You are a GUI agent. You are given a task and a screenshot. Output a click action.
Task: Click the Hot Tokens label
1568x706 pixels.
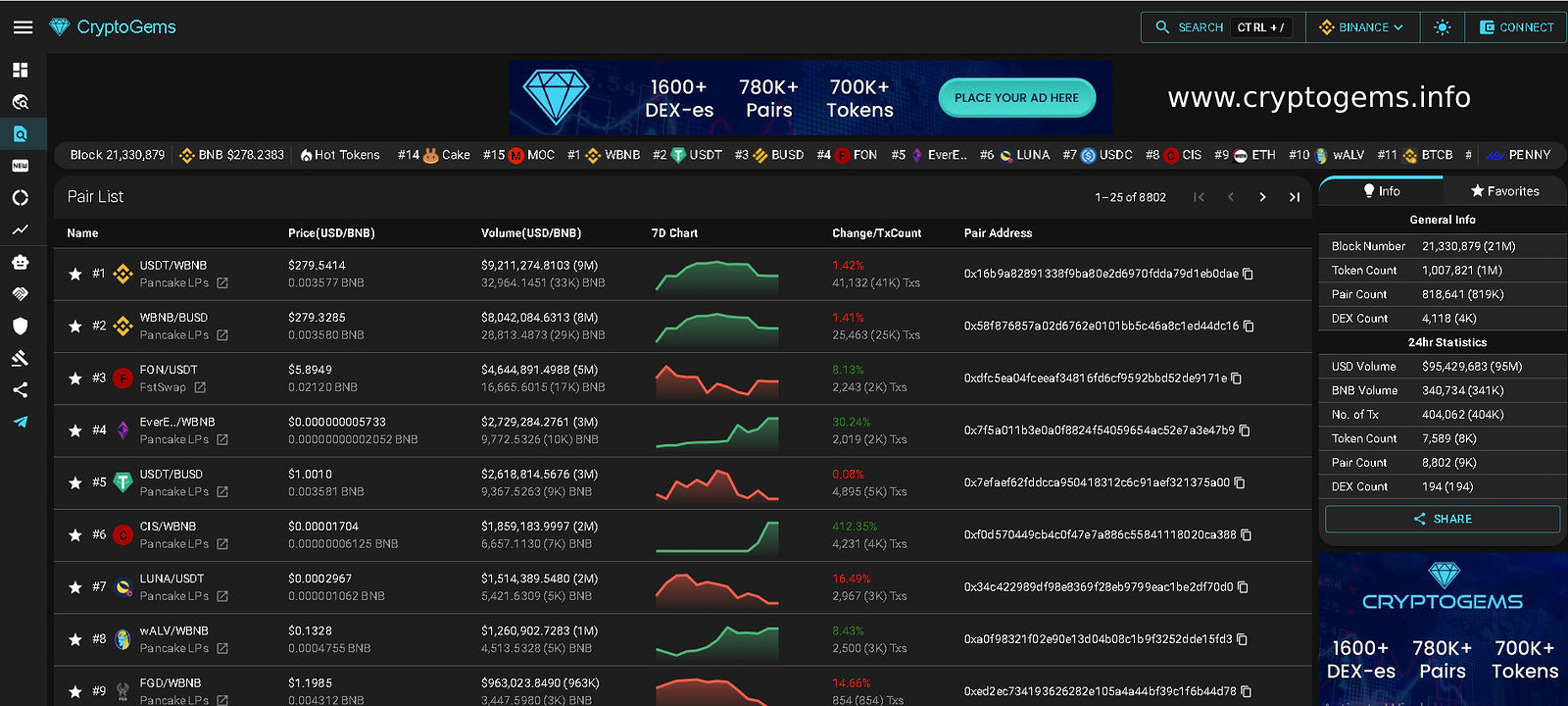pyautogui.click(x=340, y=155)
